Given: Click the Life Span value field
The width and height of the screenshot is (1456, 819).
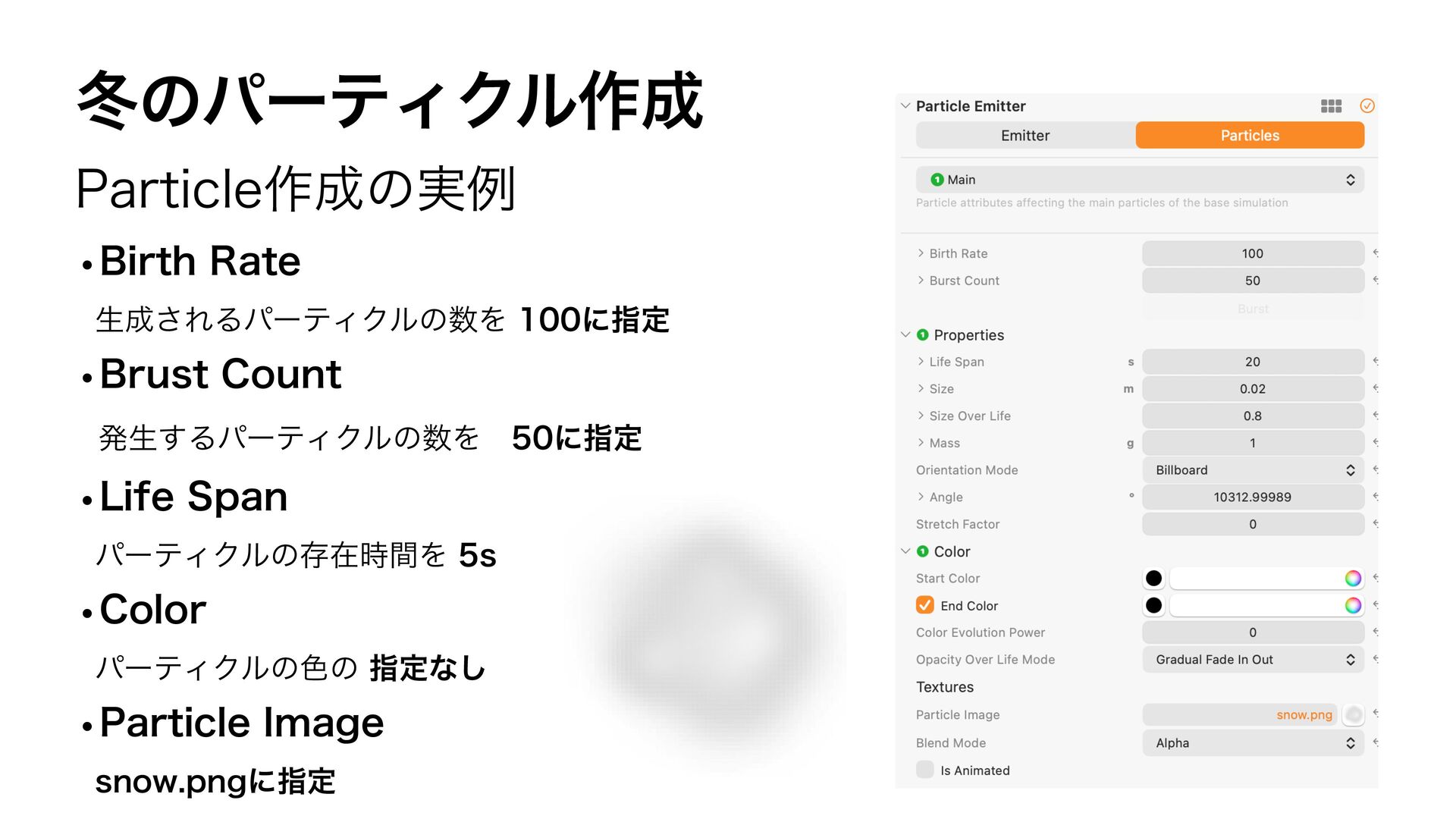Looking at the screenshot, I should point(1253,362).
